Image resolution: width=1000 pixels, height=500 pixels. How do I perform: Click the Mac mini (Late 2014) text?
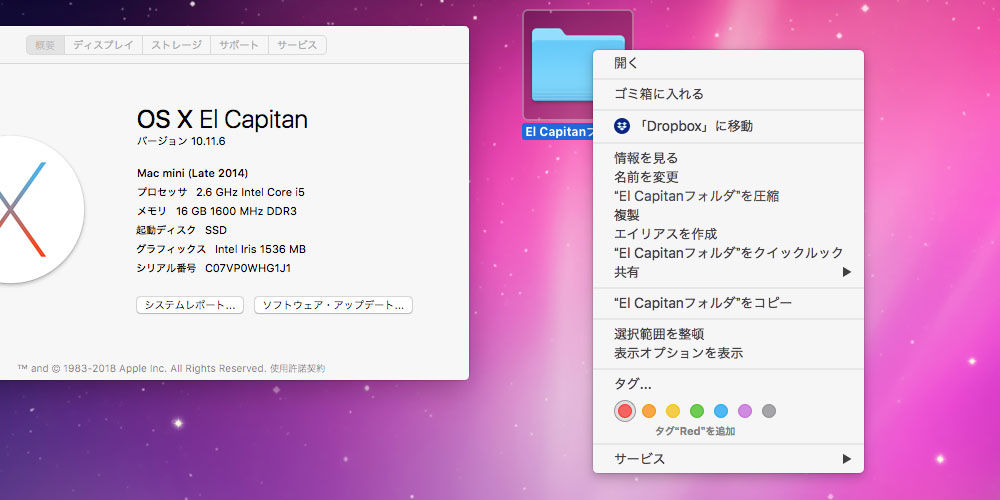pyautogui.click(x=193, y=173)
